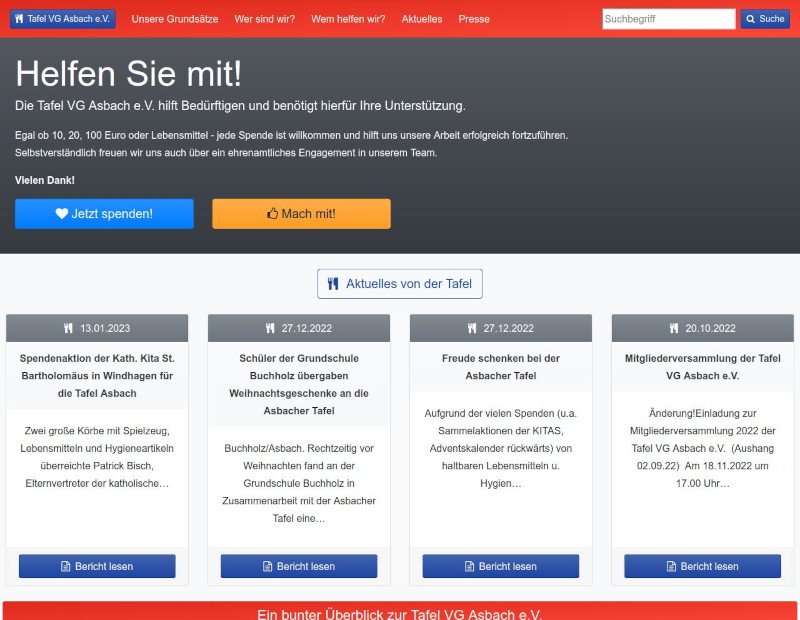800x620 pixels.
Task: Open the Unsere Grundsätze menu item
Action: pos(175,19)
